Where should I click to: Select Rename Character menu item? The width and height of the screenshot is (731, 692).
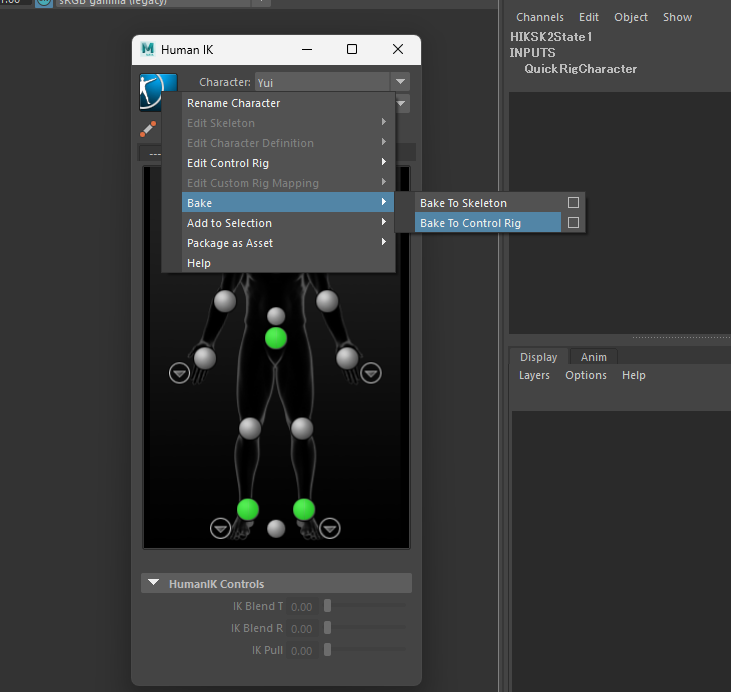(288, 103)
